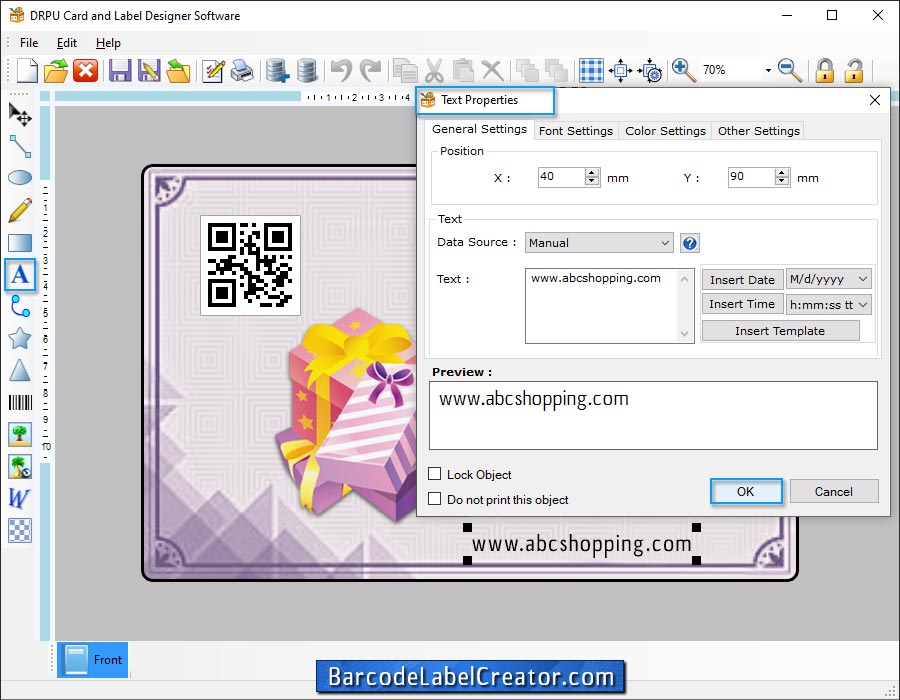Viewport: 900px width, 700px height.
Task: Save the label with floppy icon
Action: click(120, 71)
